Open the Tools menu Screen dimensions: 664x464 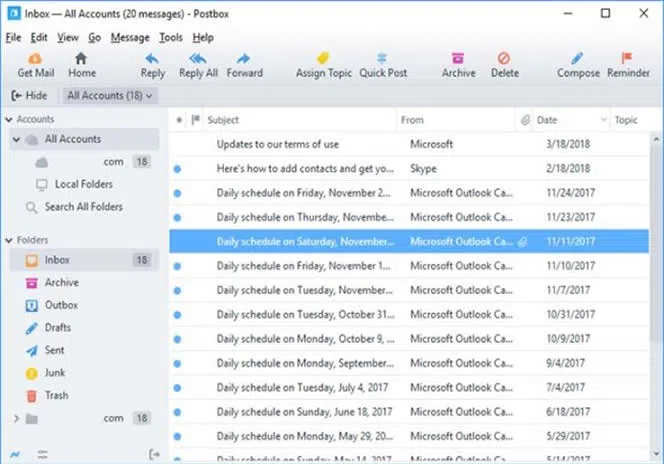(x=171, y=37)
